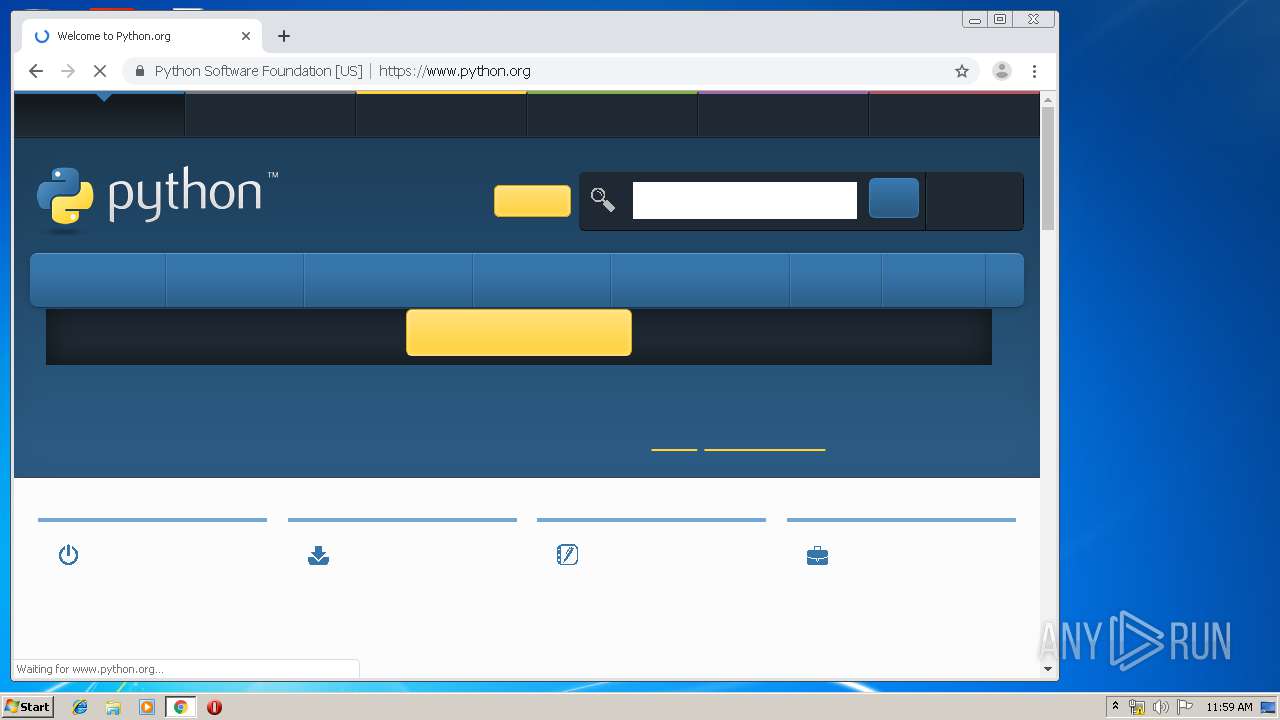1280x720 pixels.
Task: Open Windows Media Player from taskbar
Action: (147, 707)
